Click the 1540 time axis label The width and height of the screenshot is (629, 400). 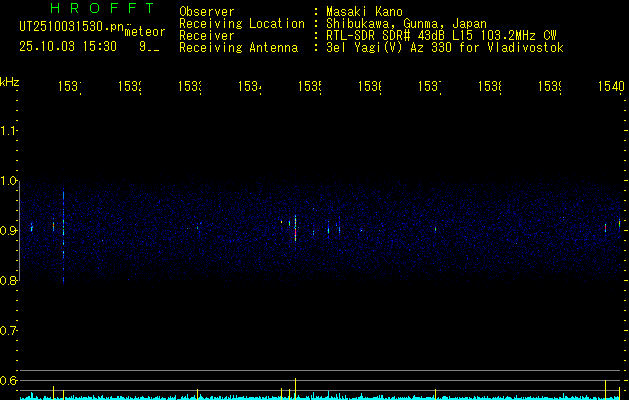(x=611, y=86)
